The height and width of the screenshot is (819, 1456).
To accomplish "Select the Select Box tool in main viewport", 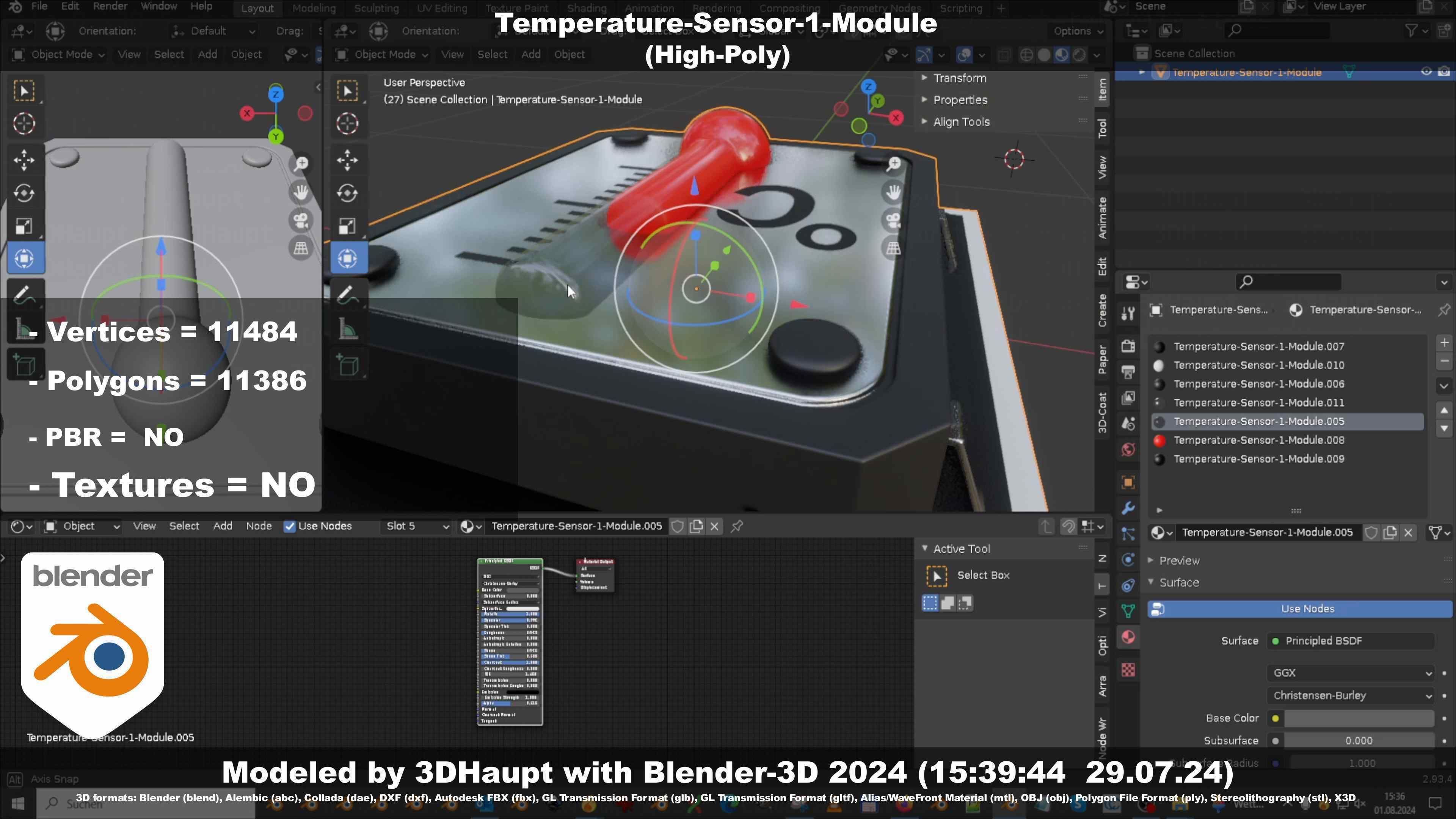I will 347,91.
